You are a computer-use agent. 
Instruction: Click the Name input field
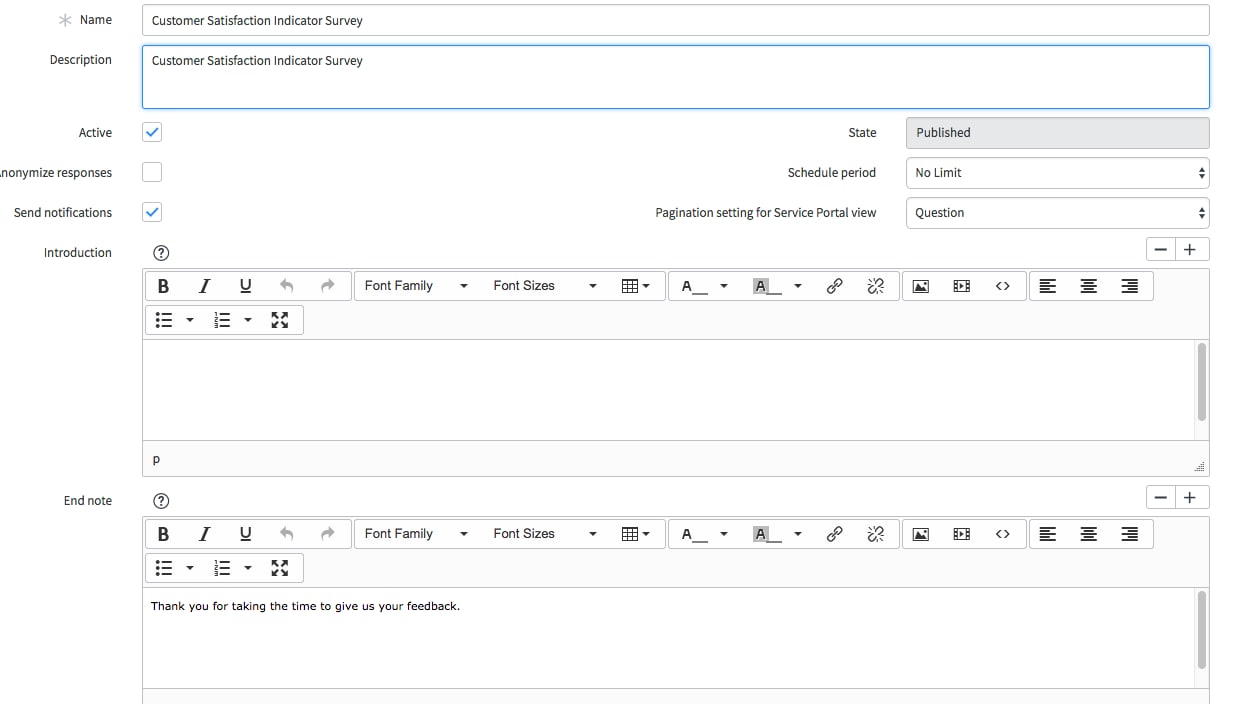tap(675, 20)
